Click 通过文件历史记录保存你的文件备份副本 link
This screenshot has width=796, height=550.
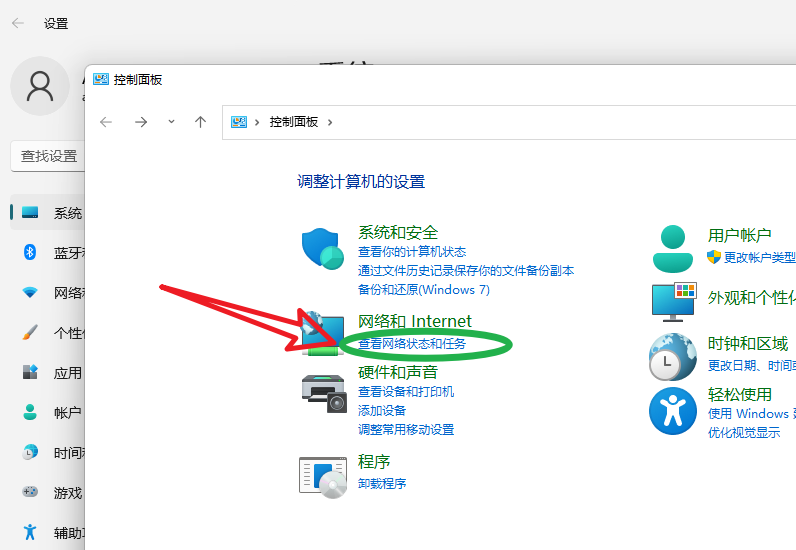pos(466,271)
